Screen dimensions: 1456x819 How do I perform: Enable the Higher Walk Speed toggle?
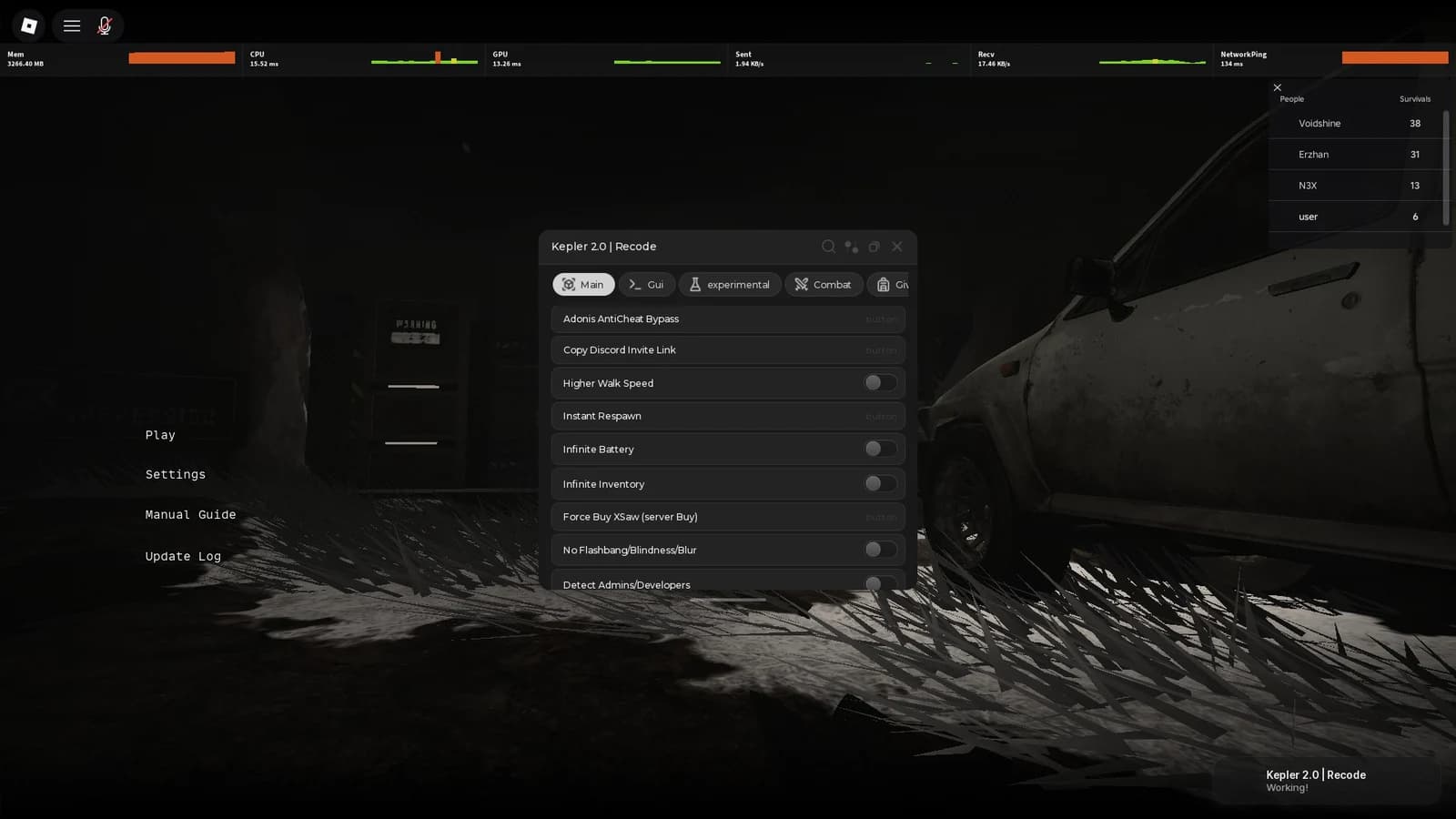tap(880, 383)
